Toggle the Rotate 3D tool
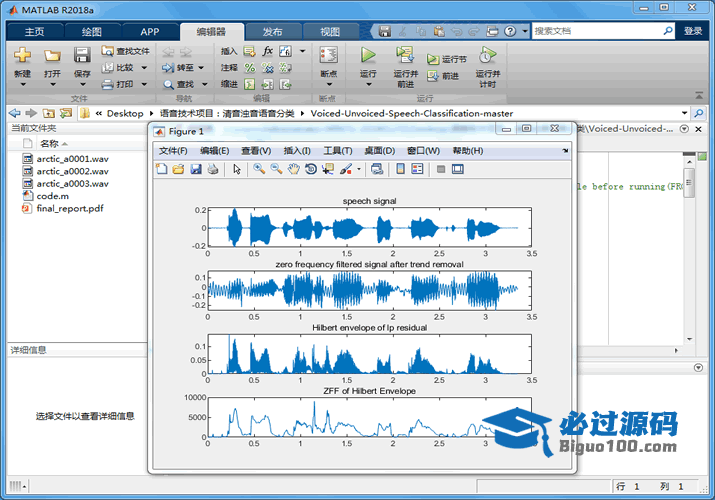The height and width of the screenshot is (500, 715). pyautogui.click(x=311, y=169)
